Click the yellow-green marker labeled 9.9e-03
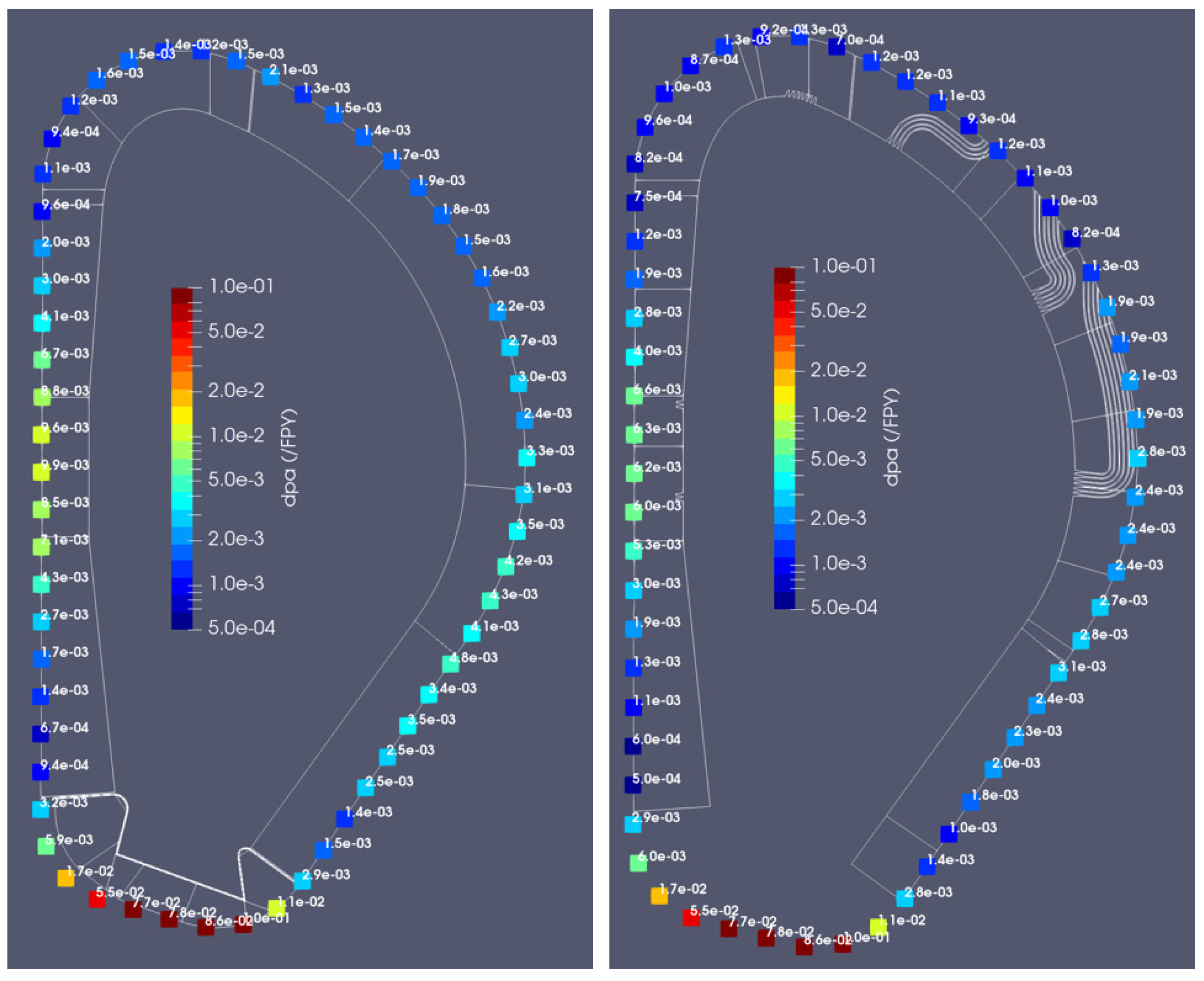Image resolution: width=1204 pixels, height=981 pixels. 41,472
